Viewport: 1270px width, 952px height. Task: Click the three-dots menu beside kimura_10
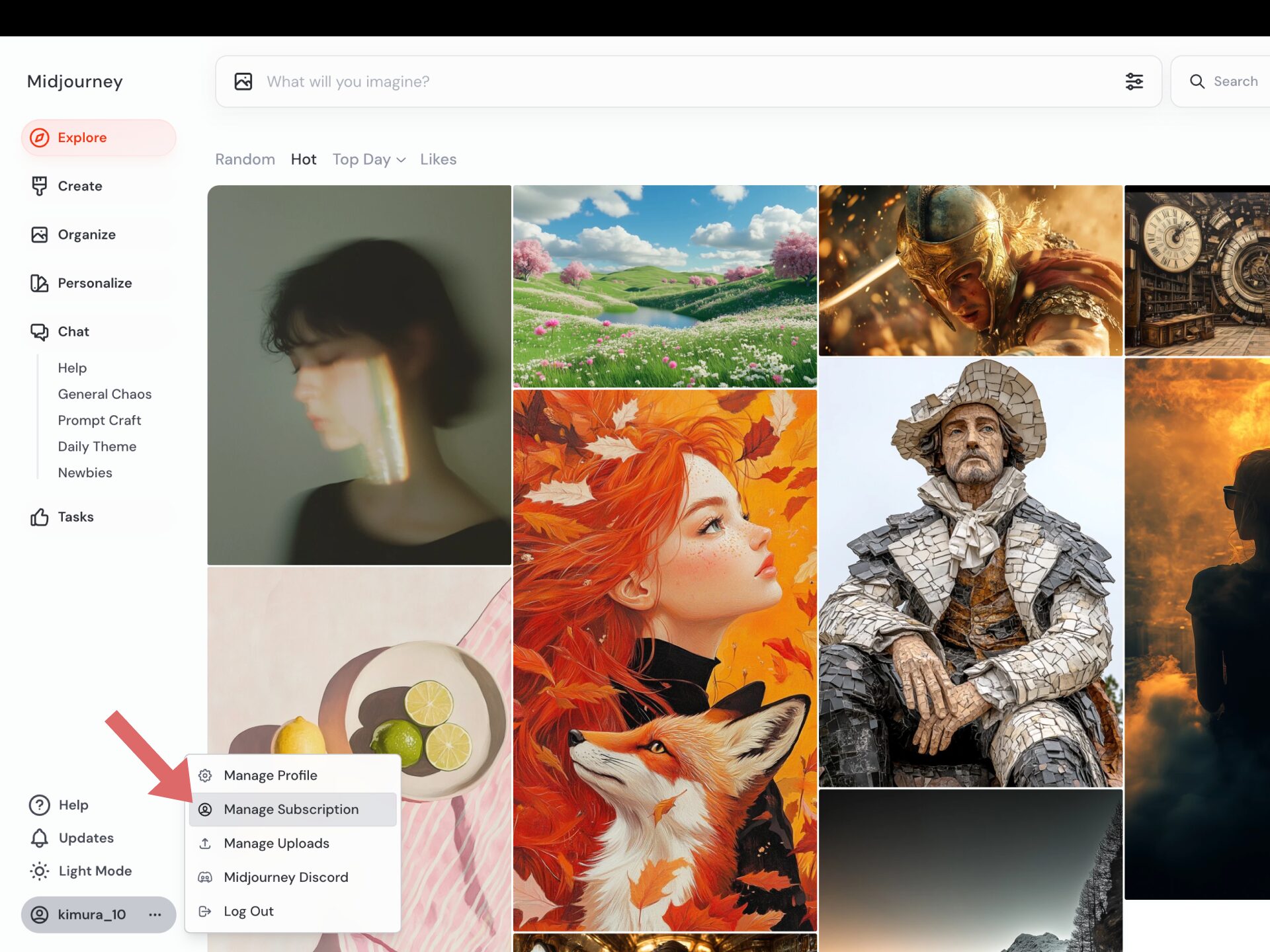[x=155, y=914]
